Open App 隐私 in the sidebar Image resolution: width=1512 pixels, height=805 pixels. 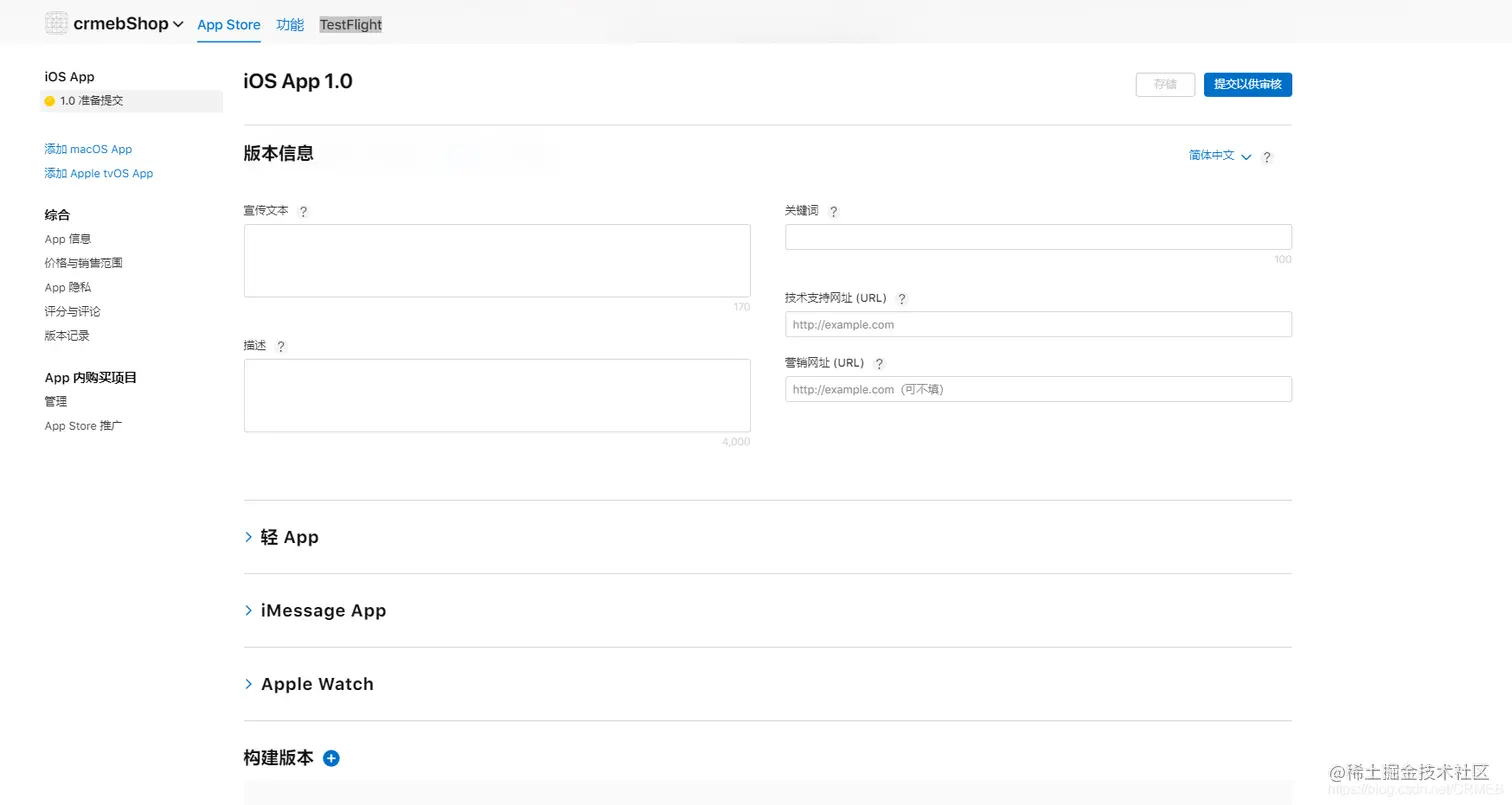(68, 287)
